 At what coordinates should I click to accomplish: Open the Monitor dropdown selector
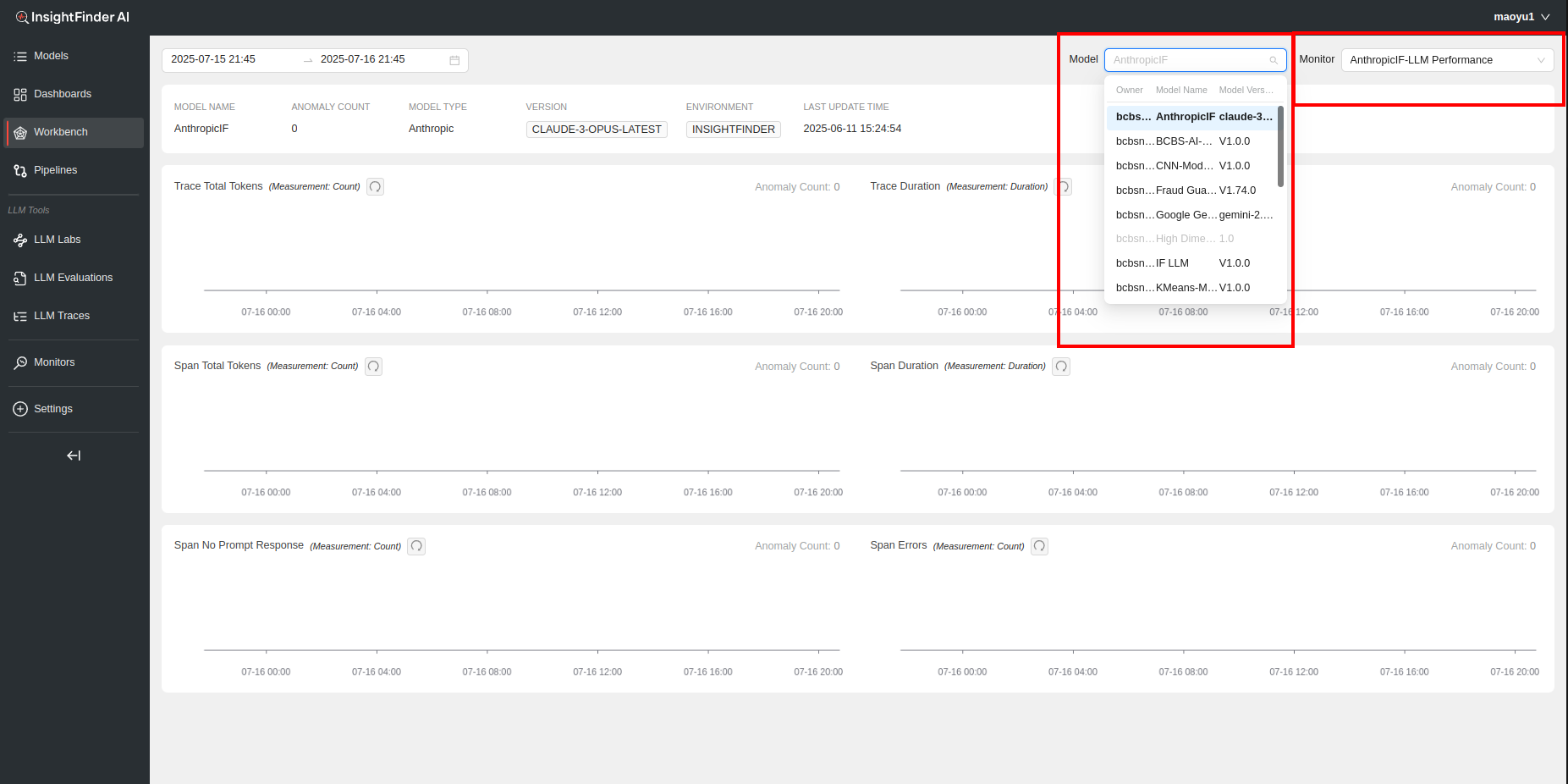1447,60
